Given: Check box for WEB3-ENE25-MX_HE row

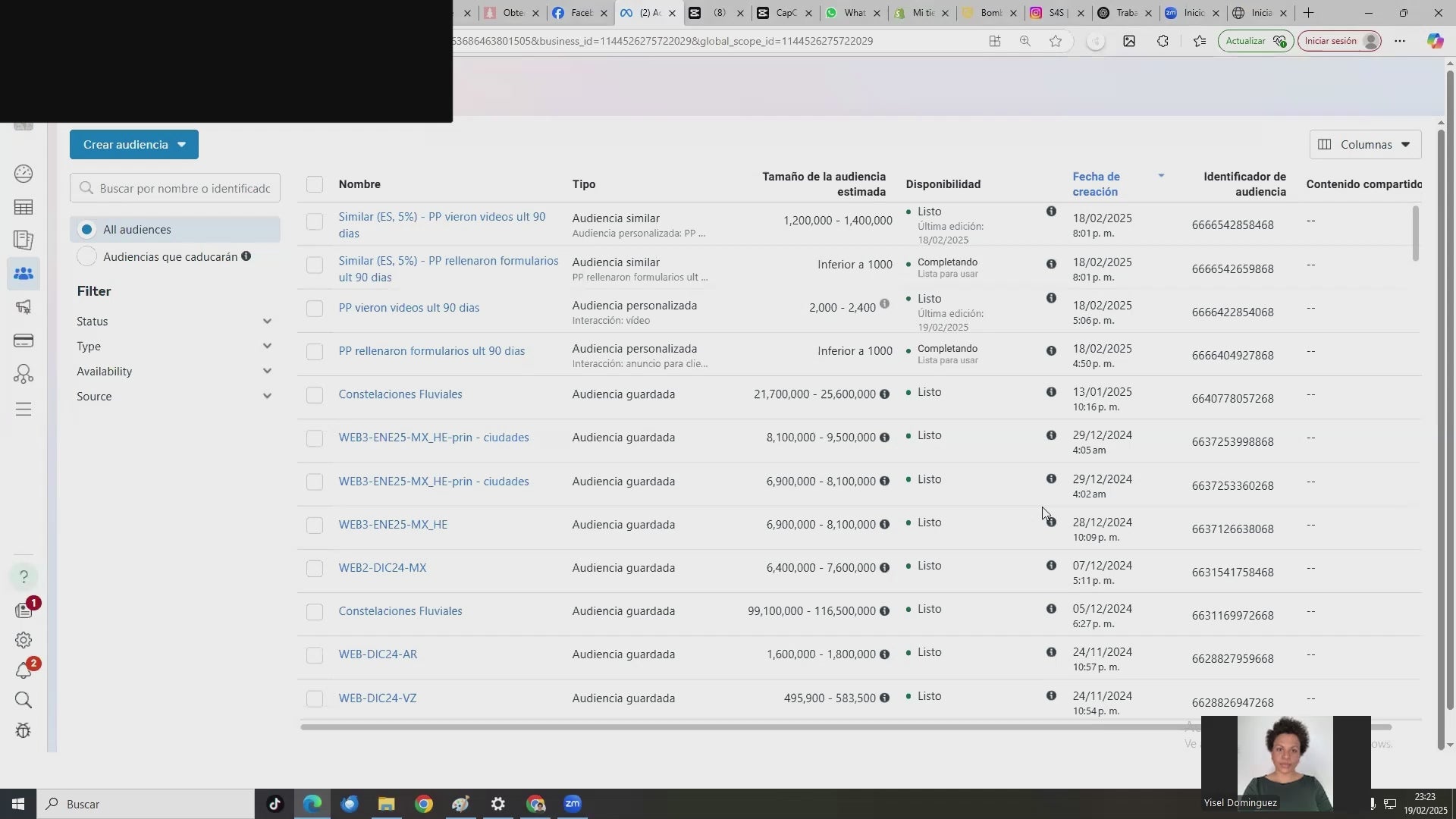Looking at the screenshot, I should [315, 526].
